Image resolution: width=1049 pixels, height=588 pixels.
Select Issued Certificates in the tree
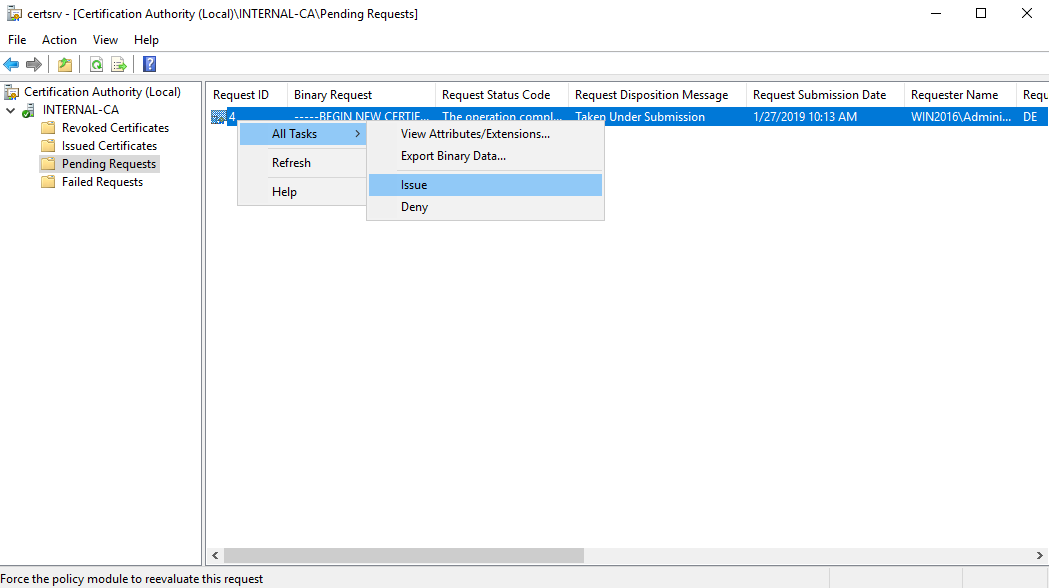pyautogui.click(x=109, y=146)
